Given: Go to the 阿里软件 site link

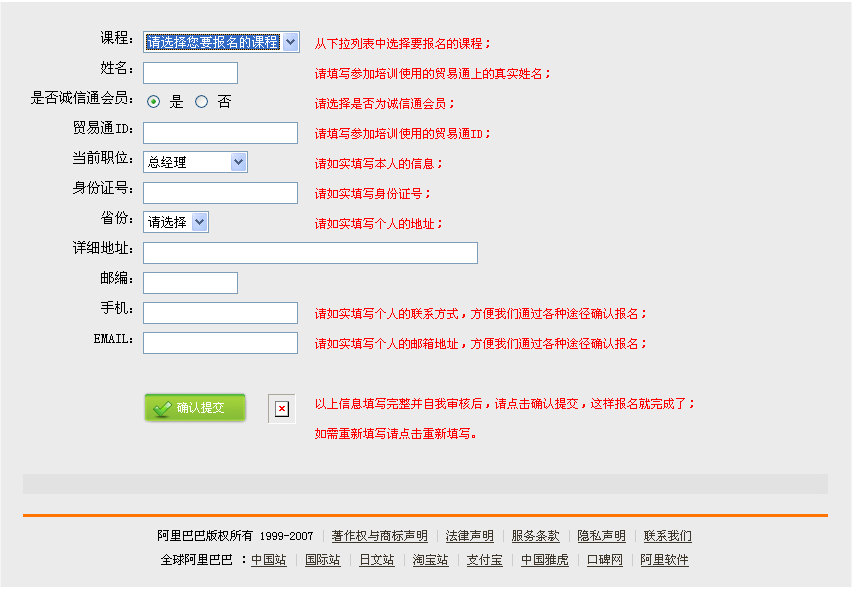Looking at the screenshot, I should pyautogui.click(x=664, y=560).
